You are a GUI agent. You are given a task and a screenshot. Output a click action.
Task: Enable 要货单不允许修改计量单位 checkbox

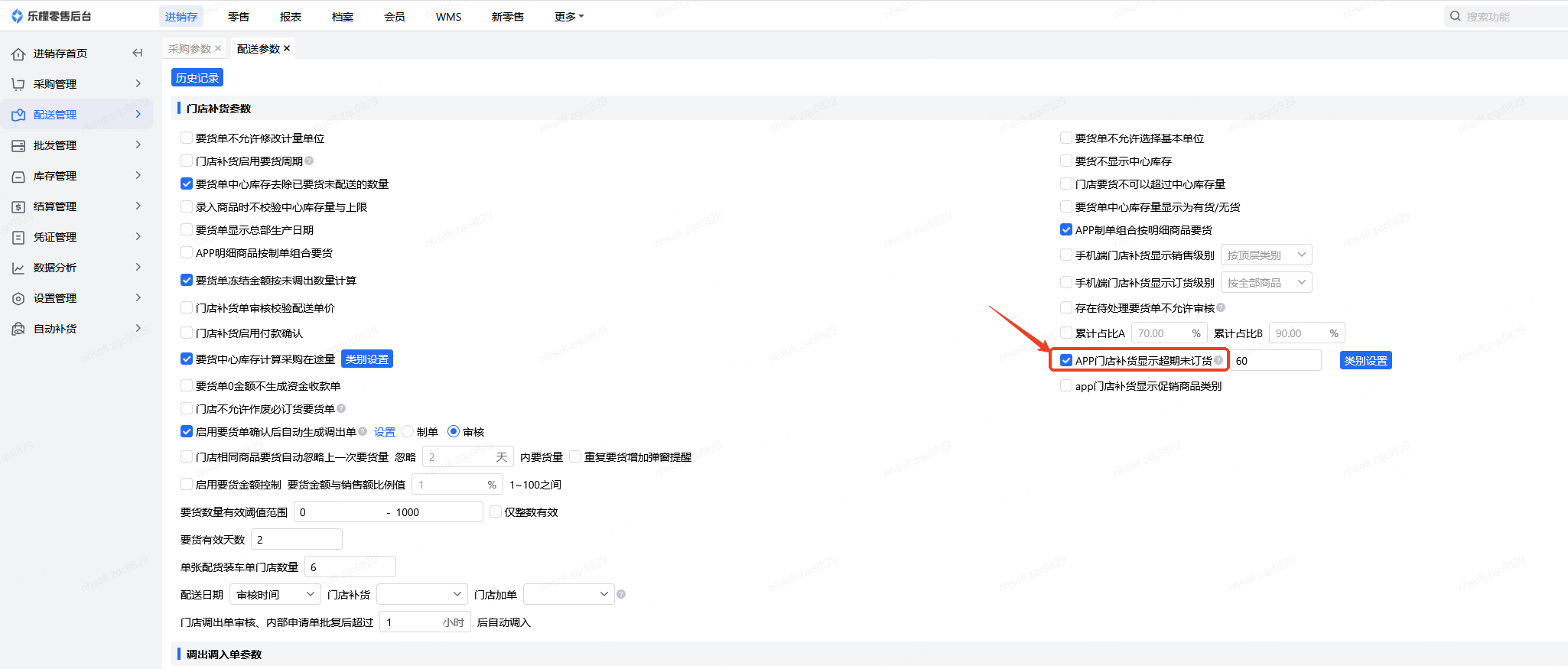point(187,138)
